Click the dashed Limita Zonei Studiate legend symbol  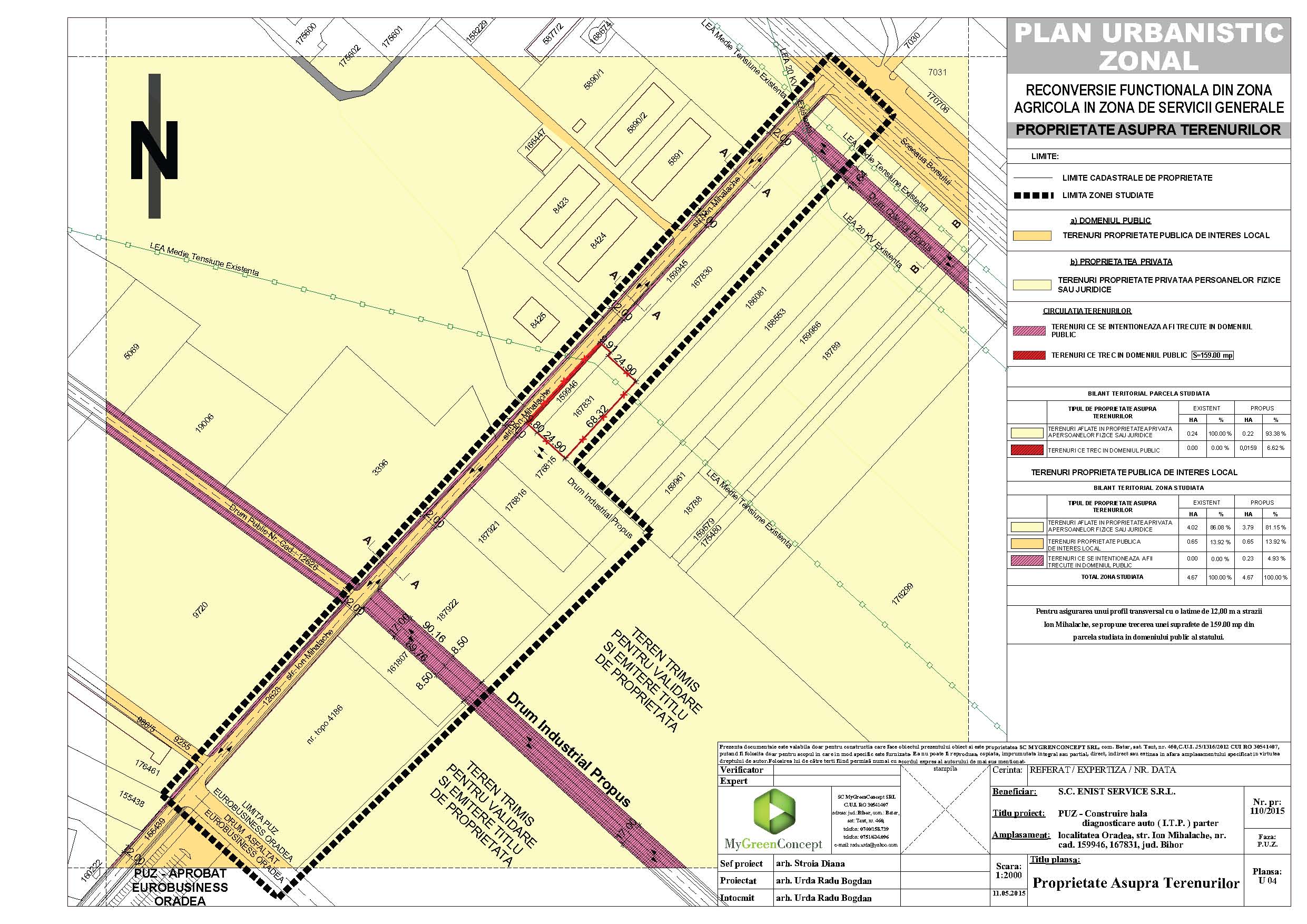1033,195
